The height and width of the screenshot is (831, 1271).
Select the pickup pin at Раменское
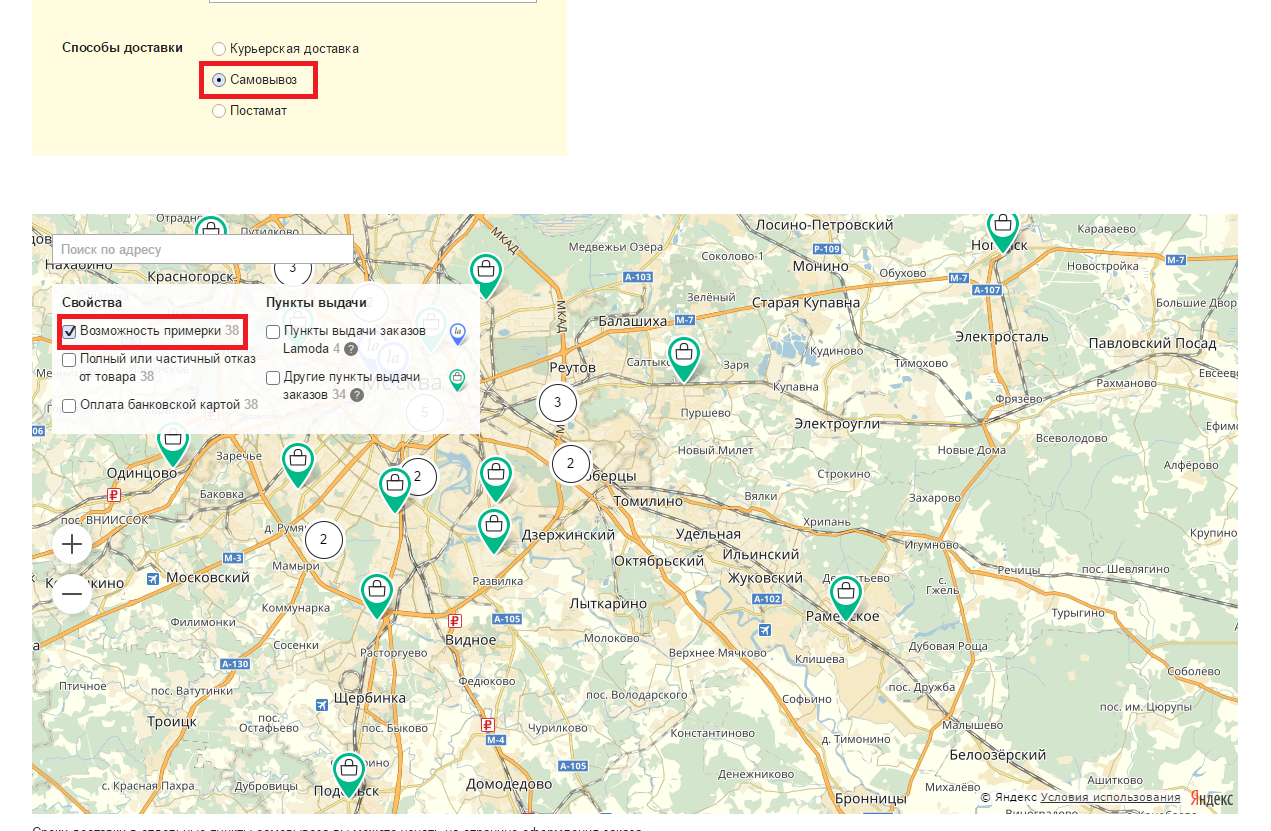pos(845,596)
